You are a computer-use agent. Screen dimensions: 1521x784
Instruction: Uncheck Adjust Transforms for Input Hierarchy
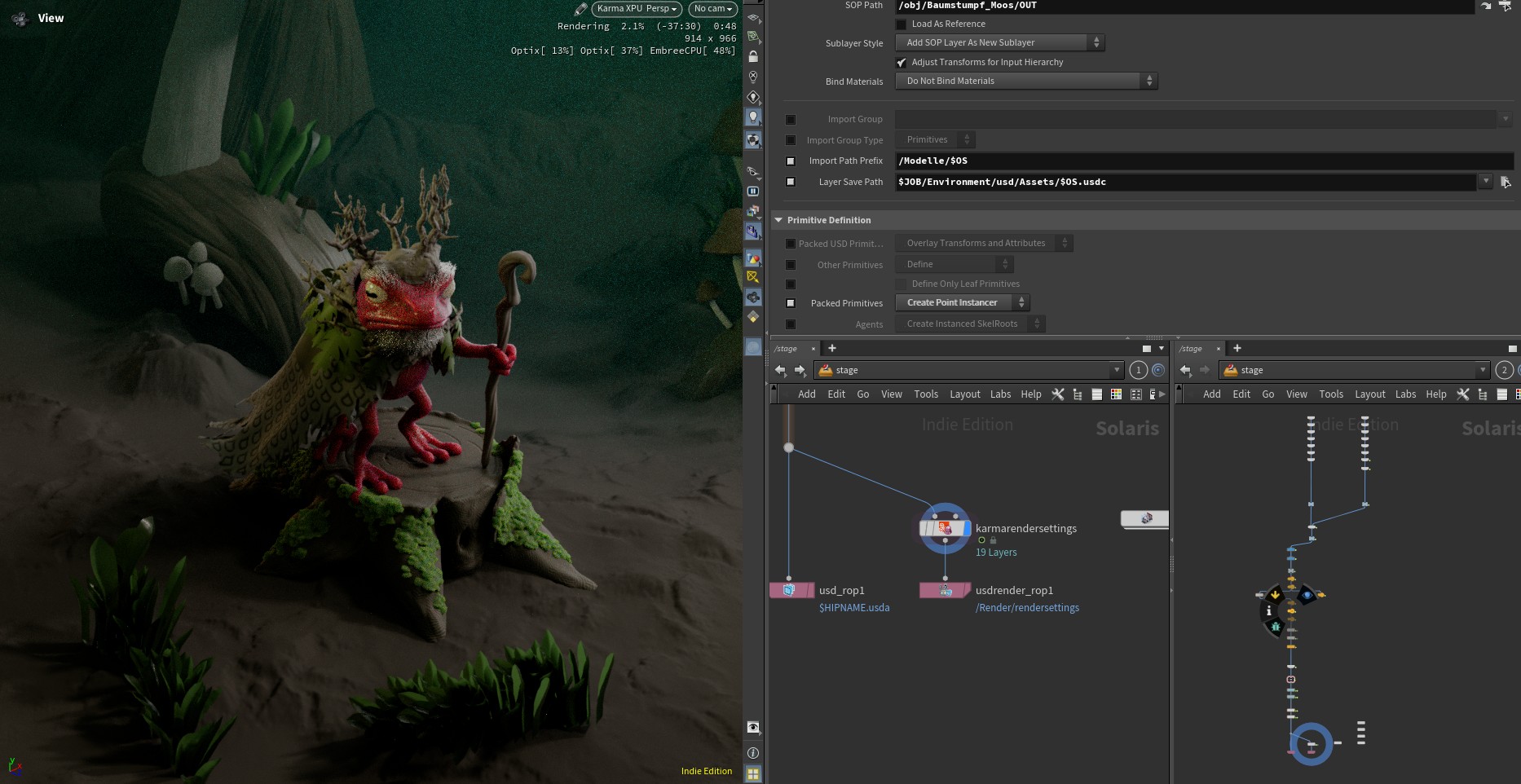click(x=901, y=63)
